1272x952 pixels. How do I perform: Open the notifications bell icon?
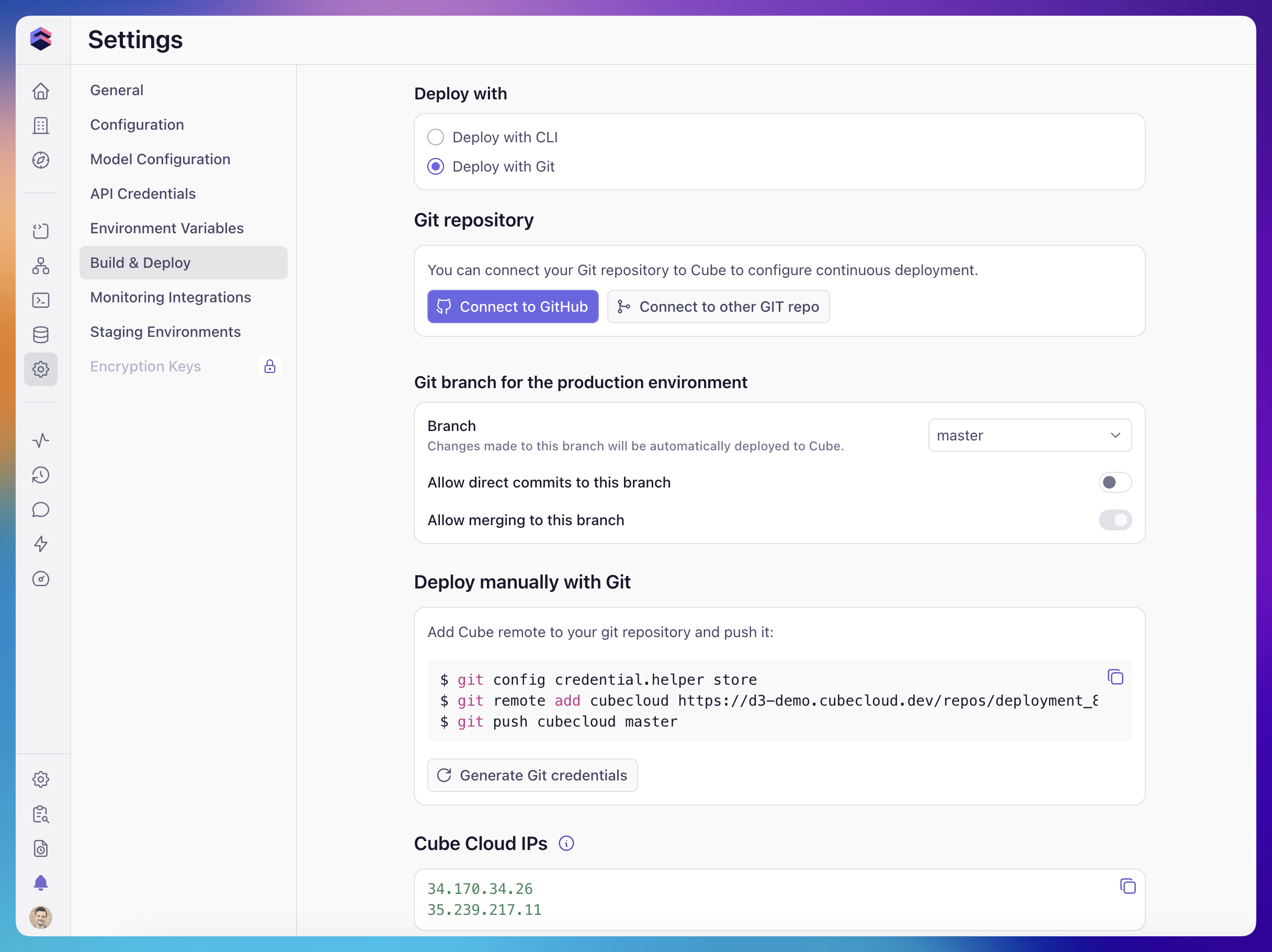41,883
